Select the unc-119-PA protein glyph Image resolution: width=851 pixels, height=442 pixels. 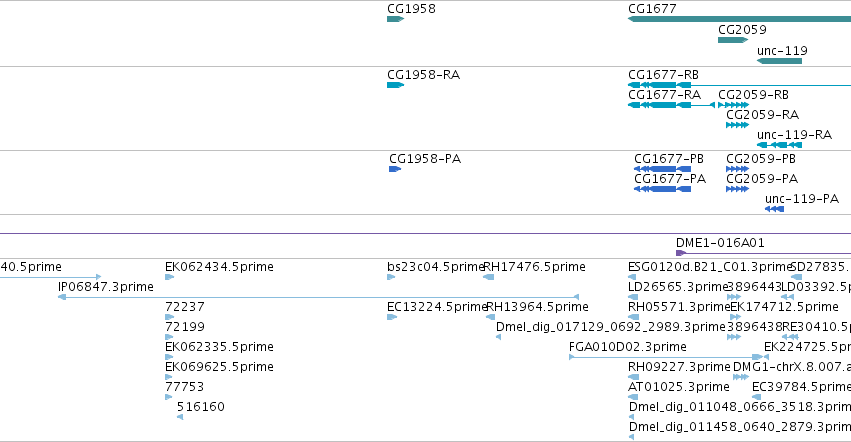tap(774, 209)
